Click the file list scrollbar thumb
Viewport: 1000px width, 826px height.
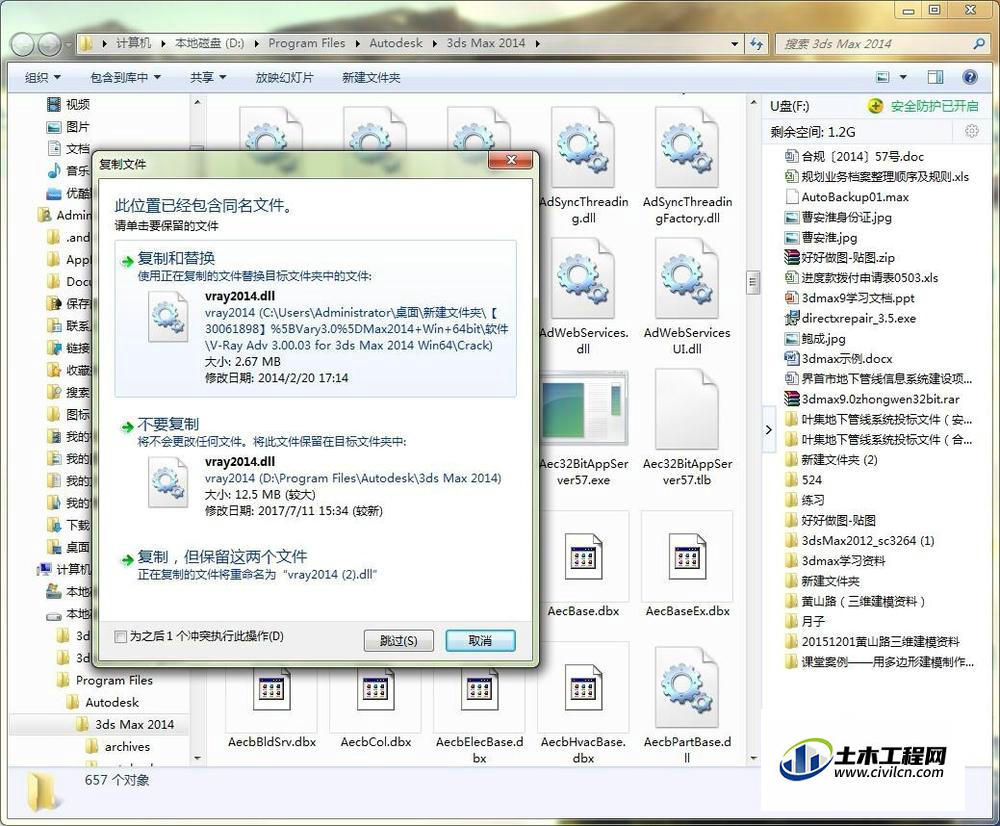(753, 282)
